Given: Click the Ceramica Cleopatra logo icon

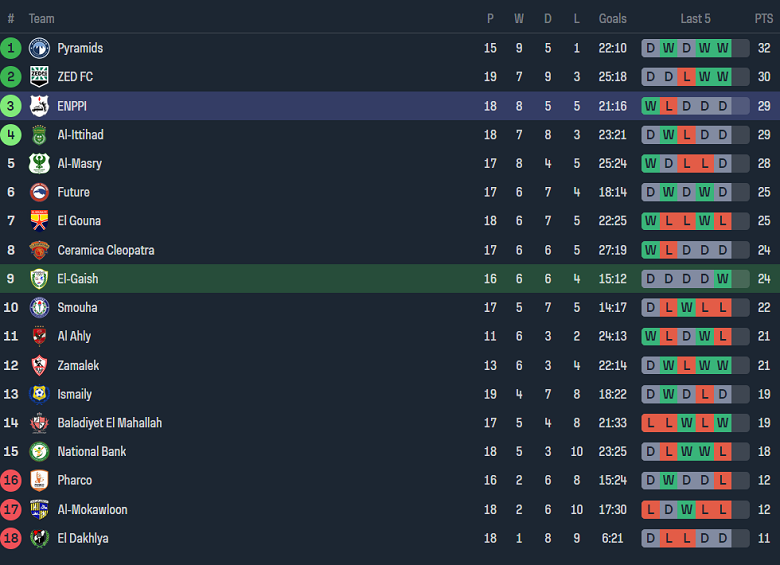Looking at the screenshot, I should [39, 250].
